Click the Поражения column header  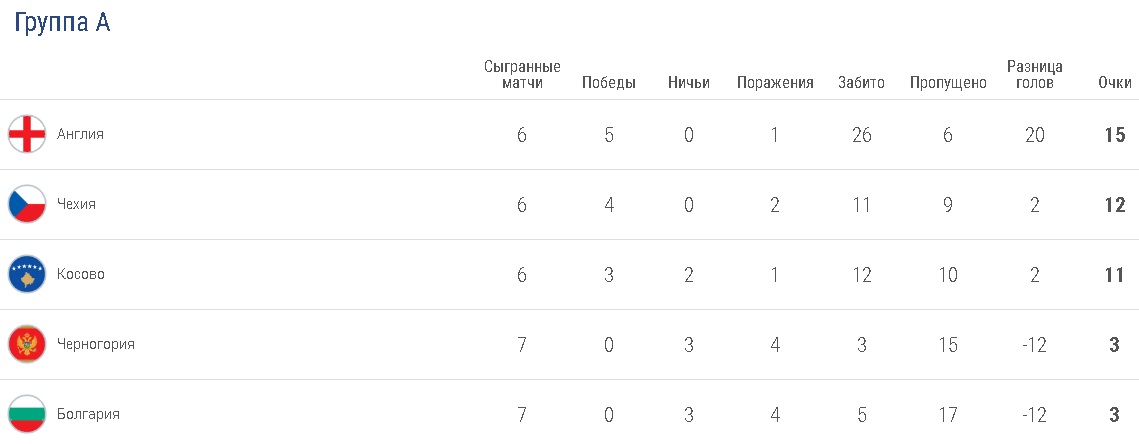pos(775,83)
